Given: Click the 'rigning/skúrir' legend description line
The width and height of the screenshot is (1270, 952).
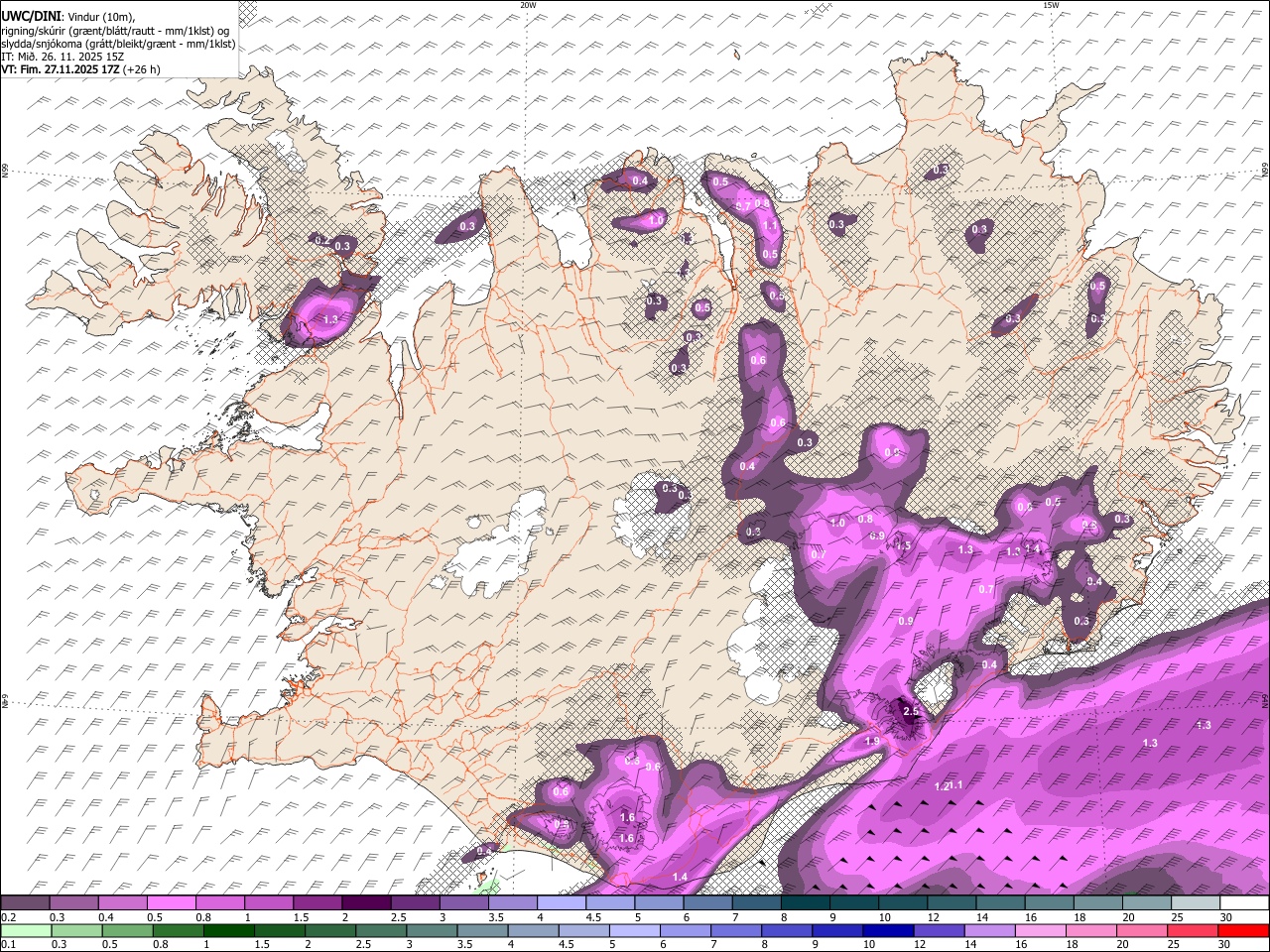Looking at the screenshot, I should point(115,31).
